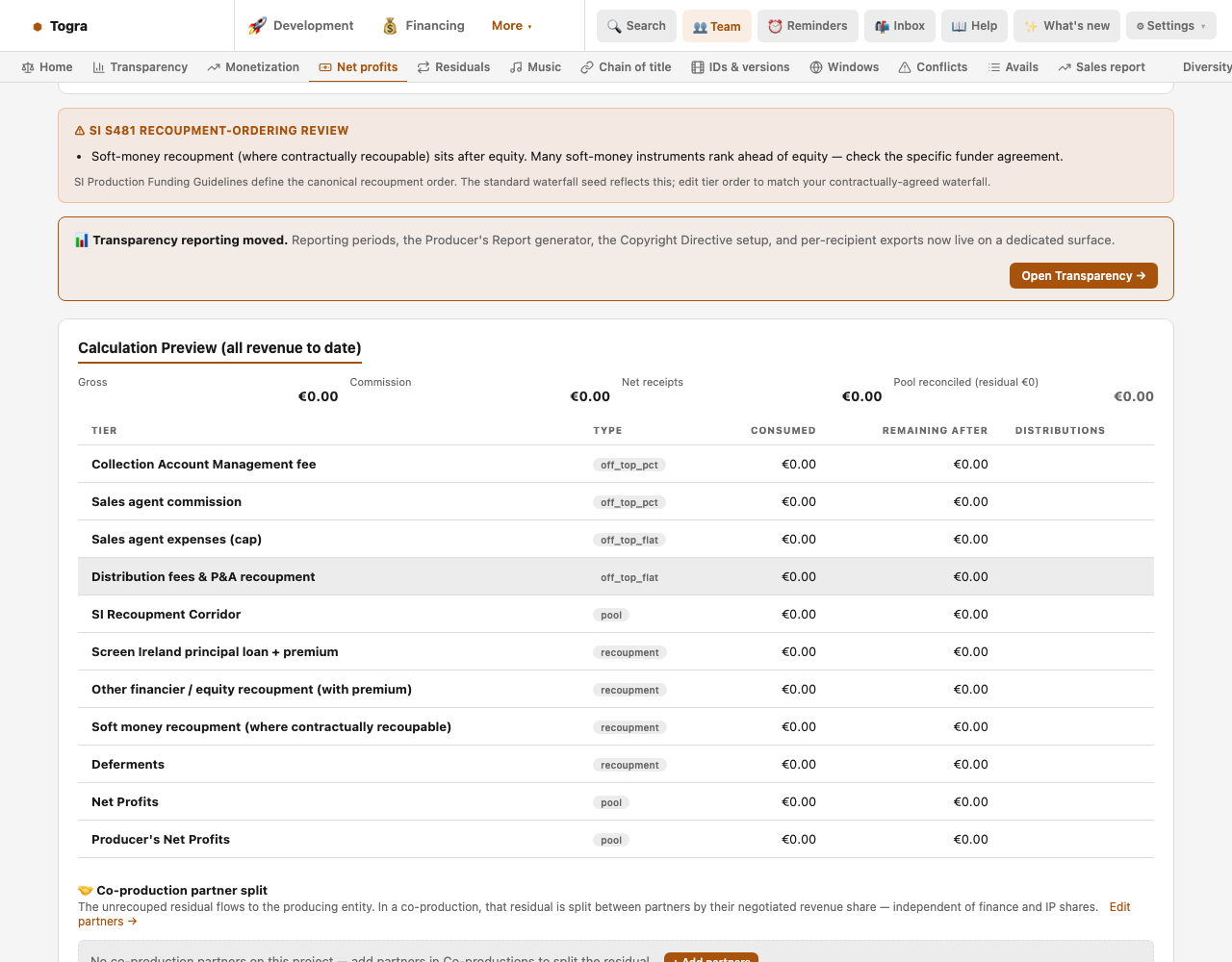
Task: Click the Conflicts warning triangle icon
Action: pos(905,67)
